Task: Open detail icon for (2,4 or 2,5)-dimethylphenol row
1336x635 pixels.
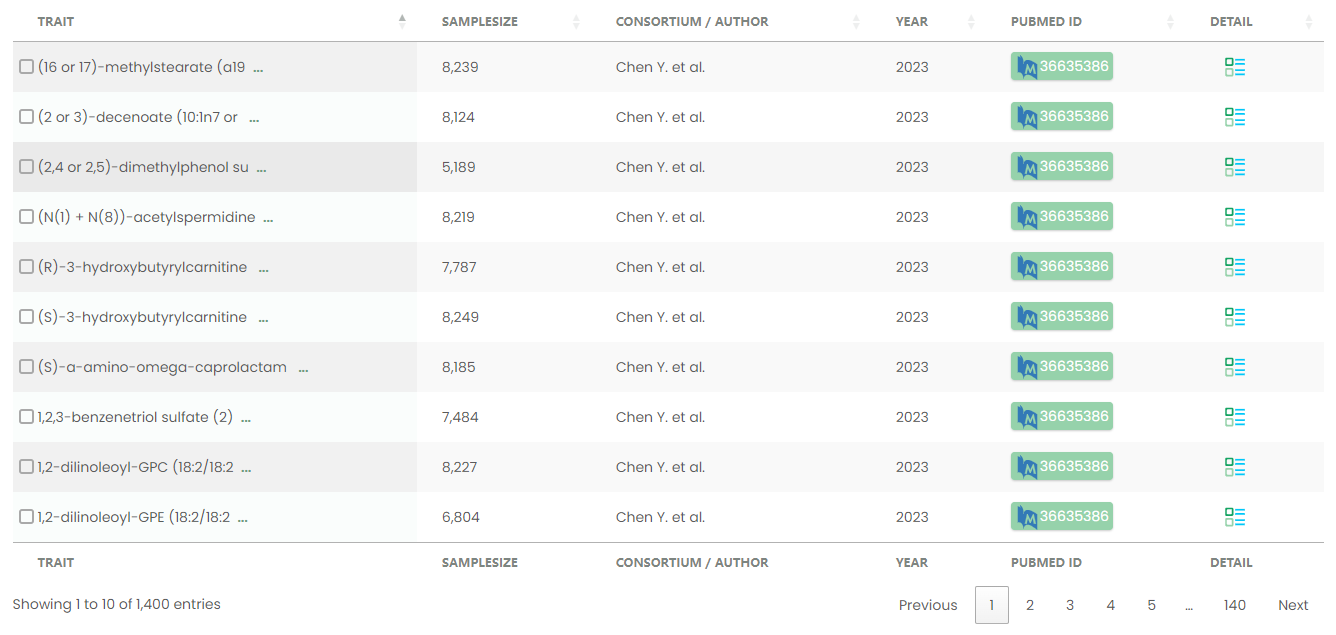Action: coord(1235,167)
